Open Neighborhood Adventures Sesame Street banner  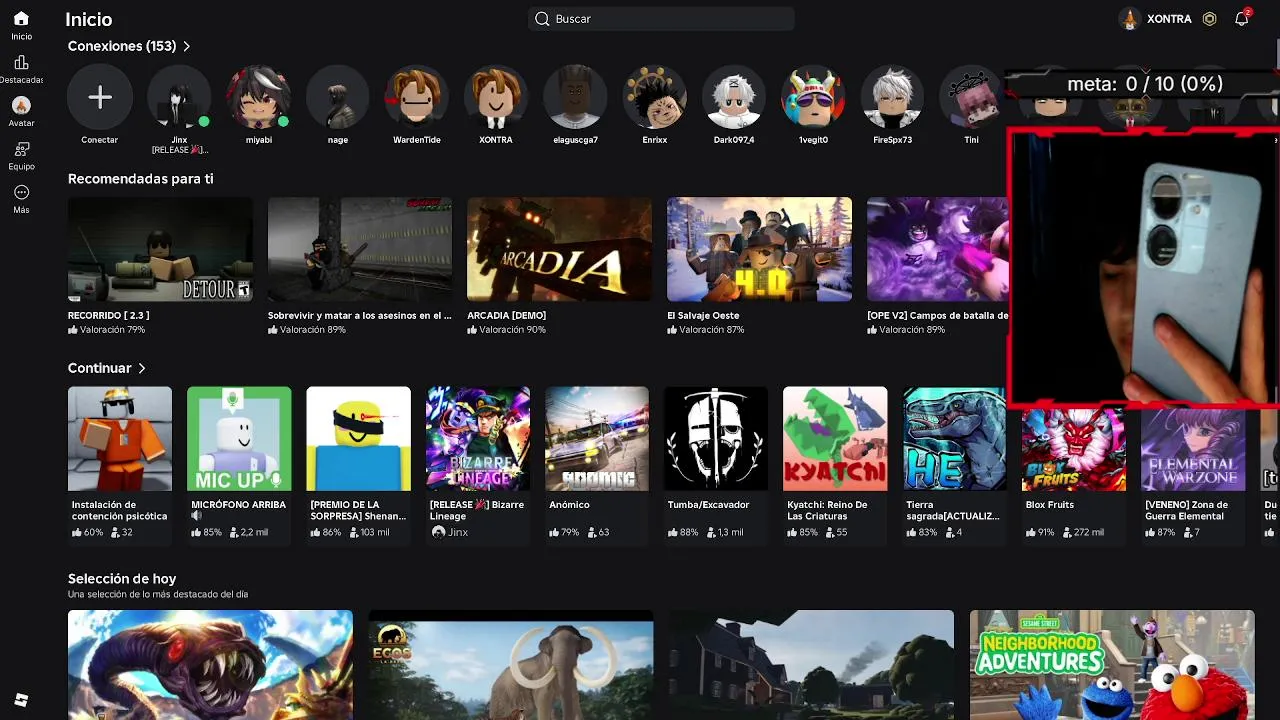1112,664
